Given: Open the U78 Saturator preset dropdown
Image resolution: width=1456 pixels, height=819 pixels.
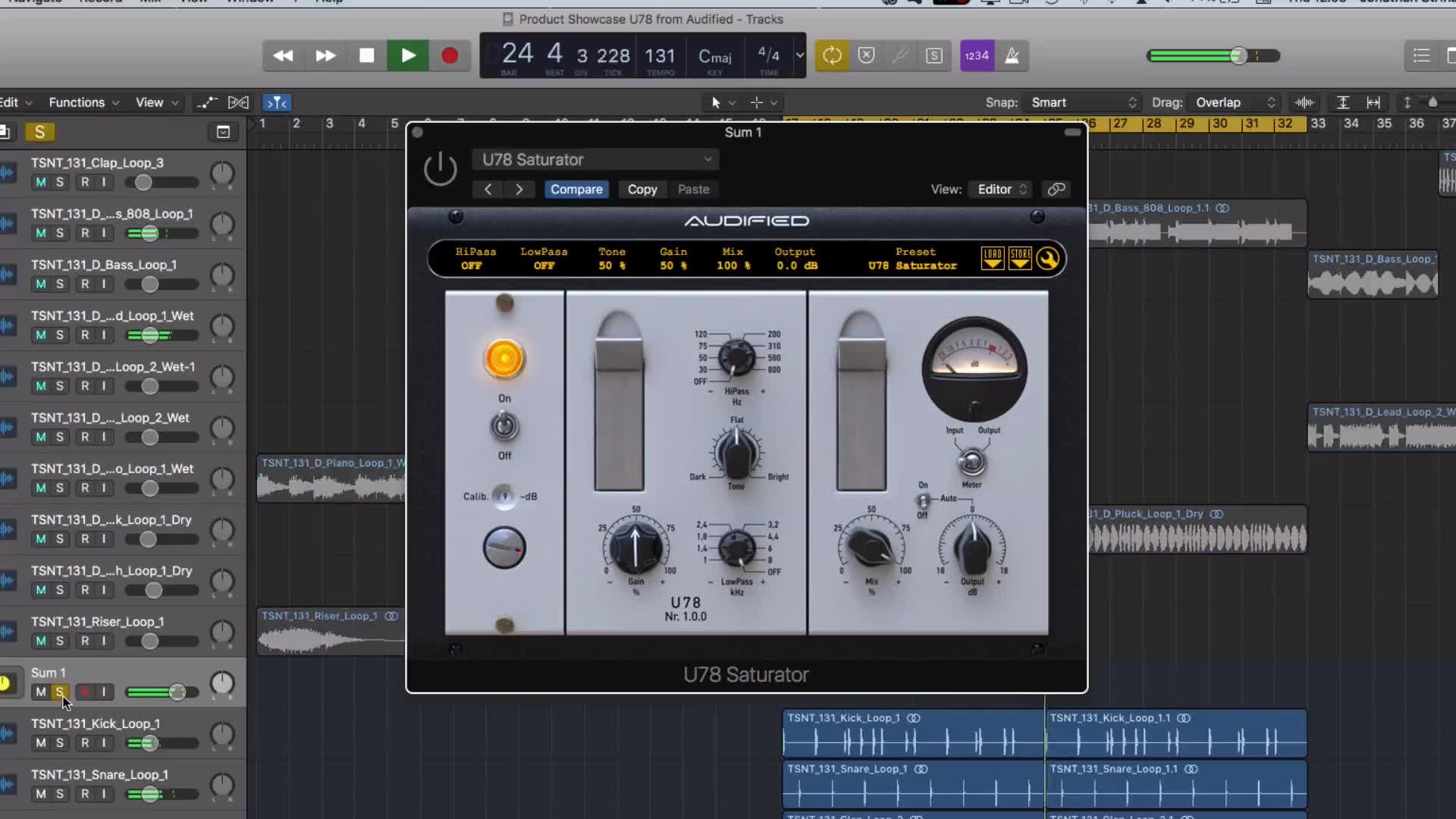Looking at the screenshot, I should pos(596,159).
